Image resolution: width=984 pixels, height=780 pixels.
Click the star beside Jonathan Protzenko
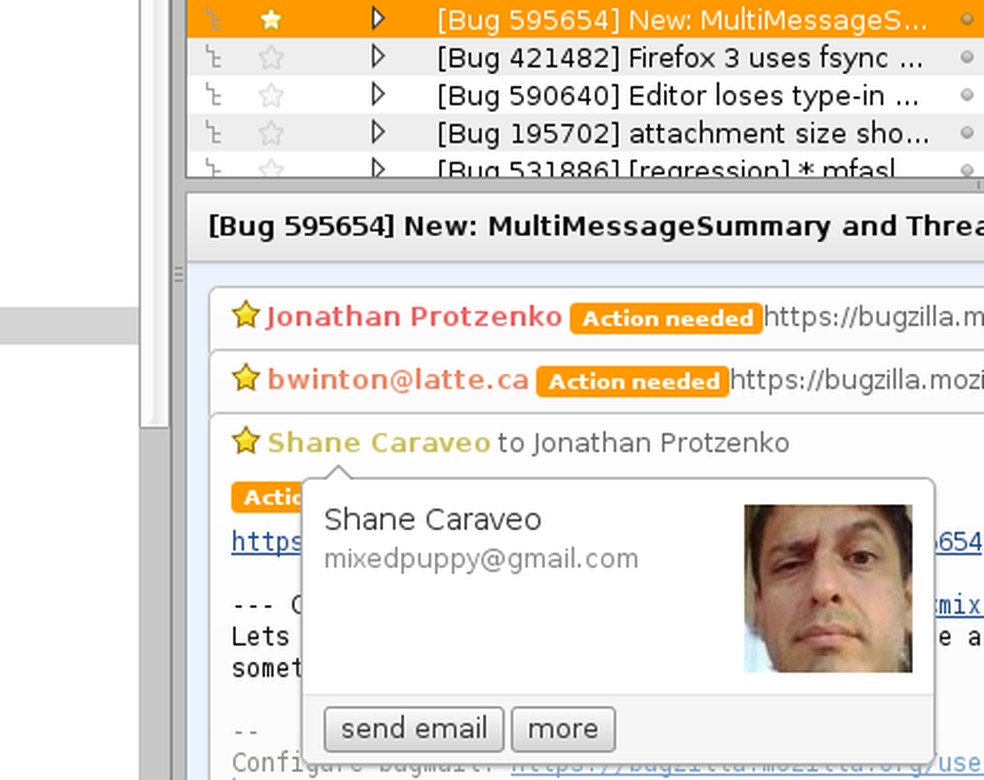pyautogui.click(x=245, y=316)
